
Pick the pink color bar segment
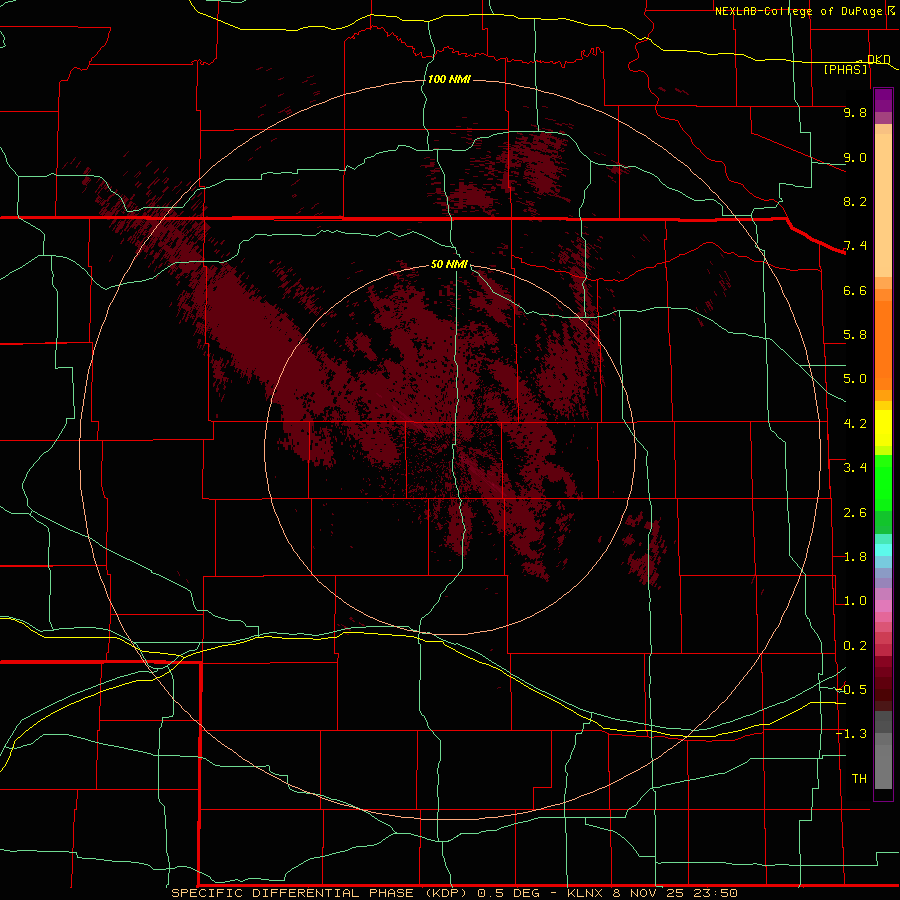883,606
